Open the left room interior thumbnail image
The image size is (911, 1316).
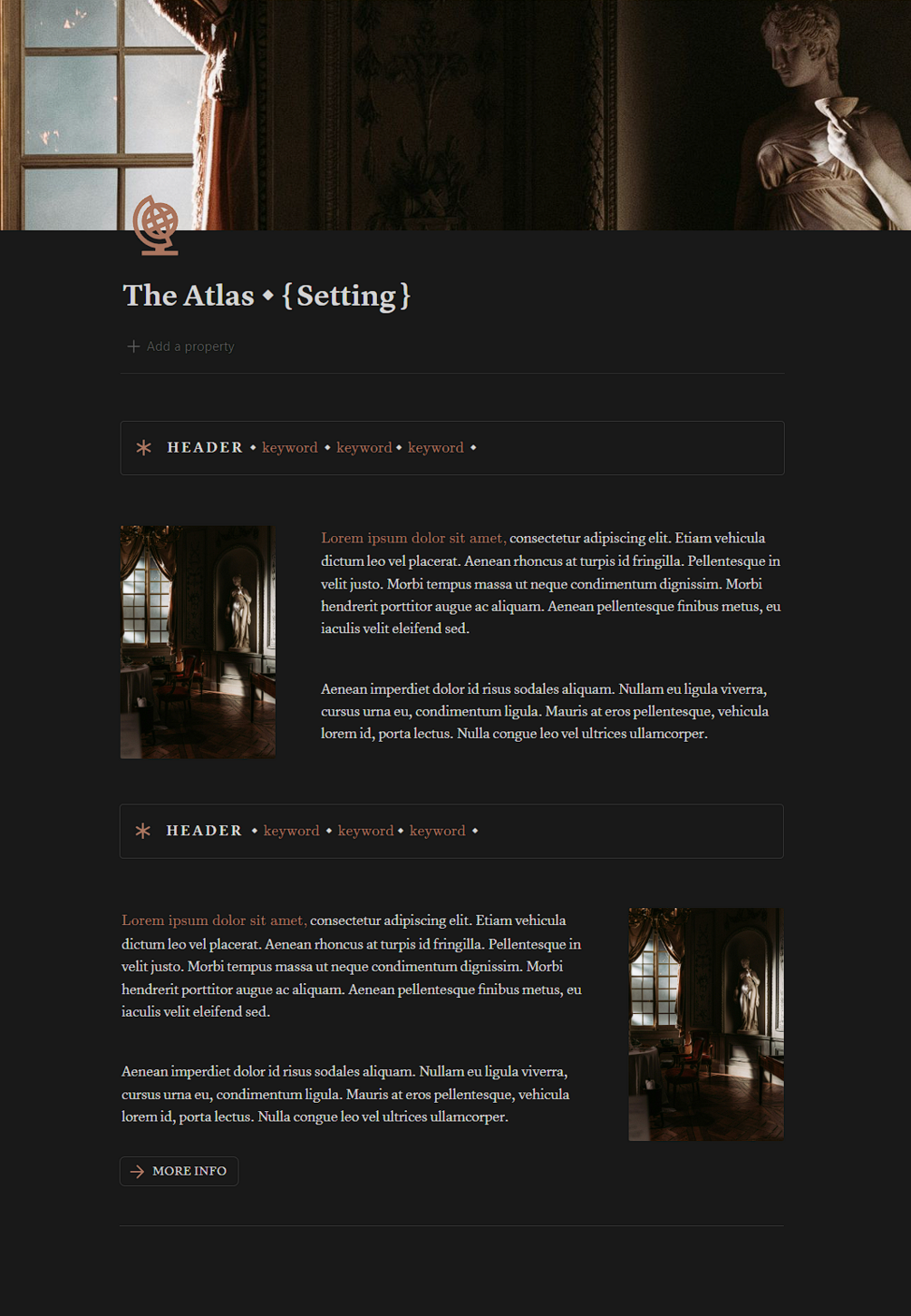click(198, 642)
